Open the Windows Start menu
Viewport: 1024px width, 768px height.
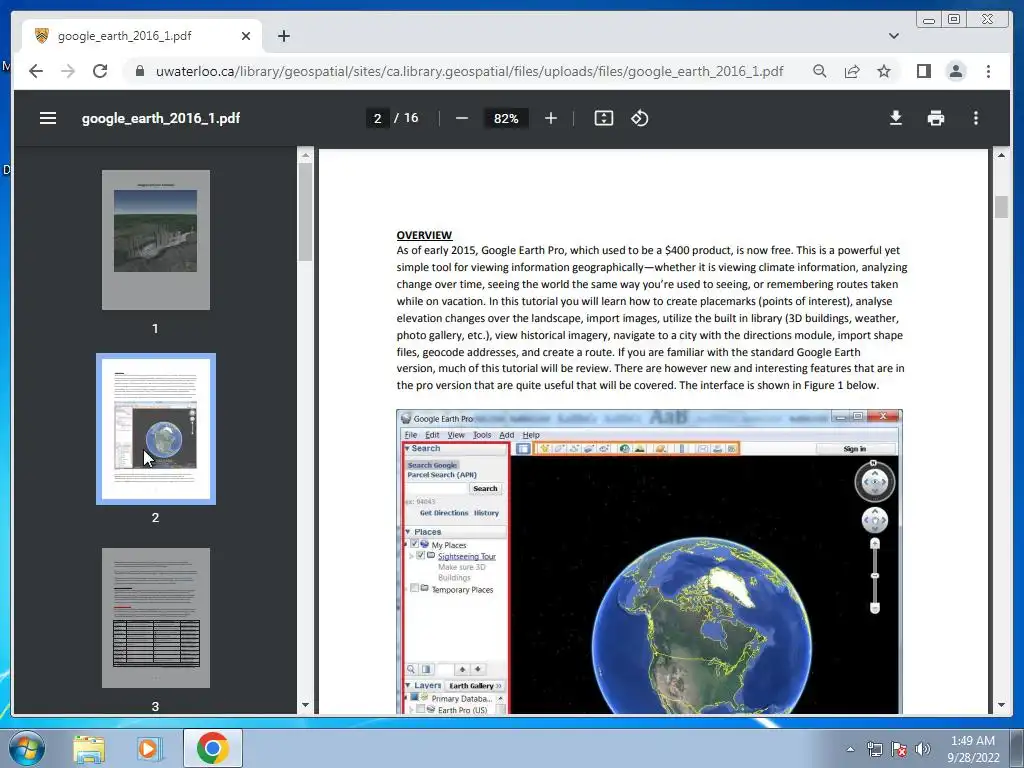pyautogui.click(x=27, y=748)
